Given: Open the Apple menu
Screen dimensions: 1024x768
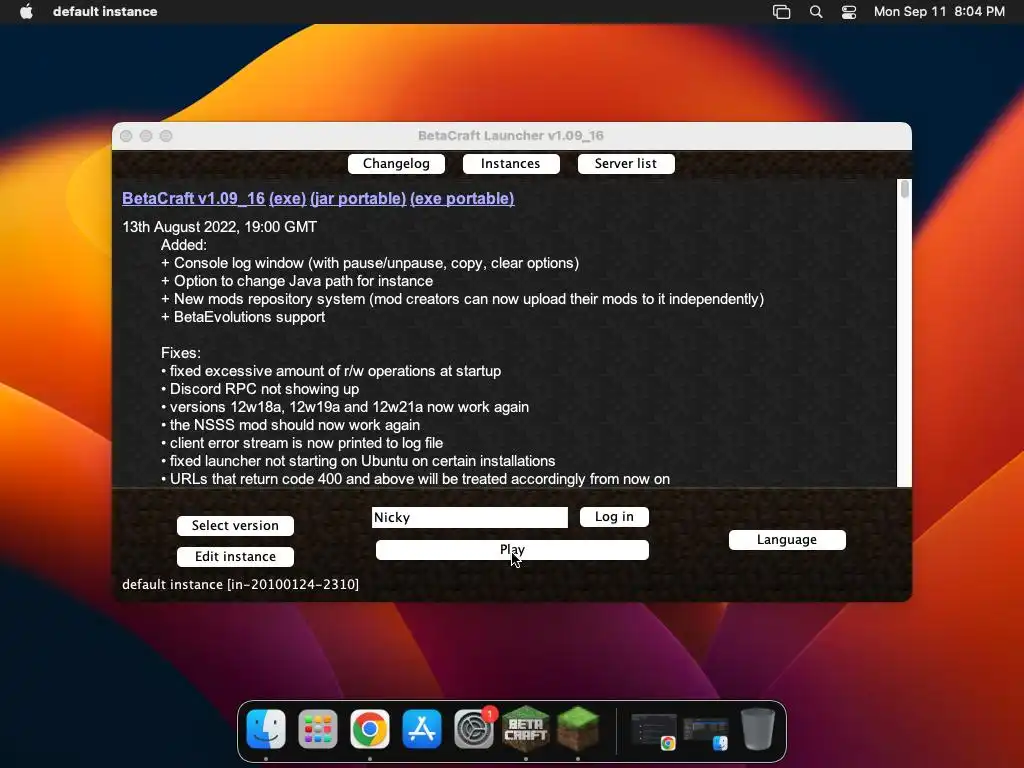Looking at the screenshot, I should (x=26, y=11).
